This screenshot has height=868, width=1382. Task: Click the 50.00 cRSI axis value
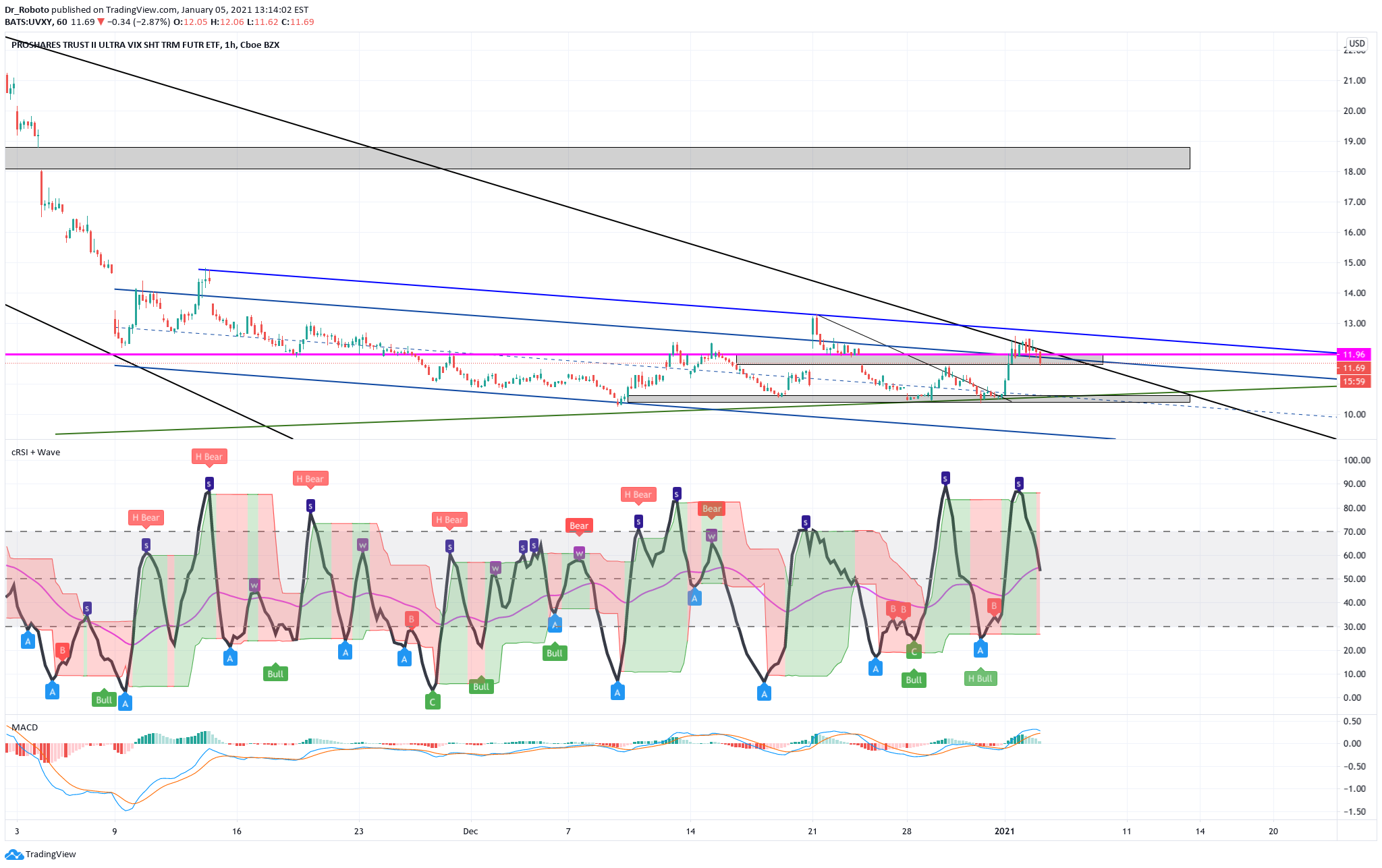(1354, 579)
